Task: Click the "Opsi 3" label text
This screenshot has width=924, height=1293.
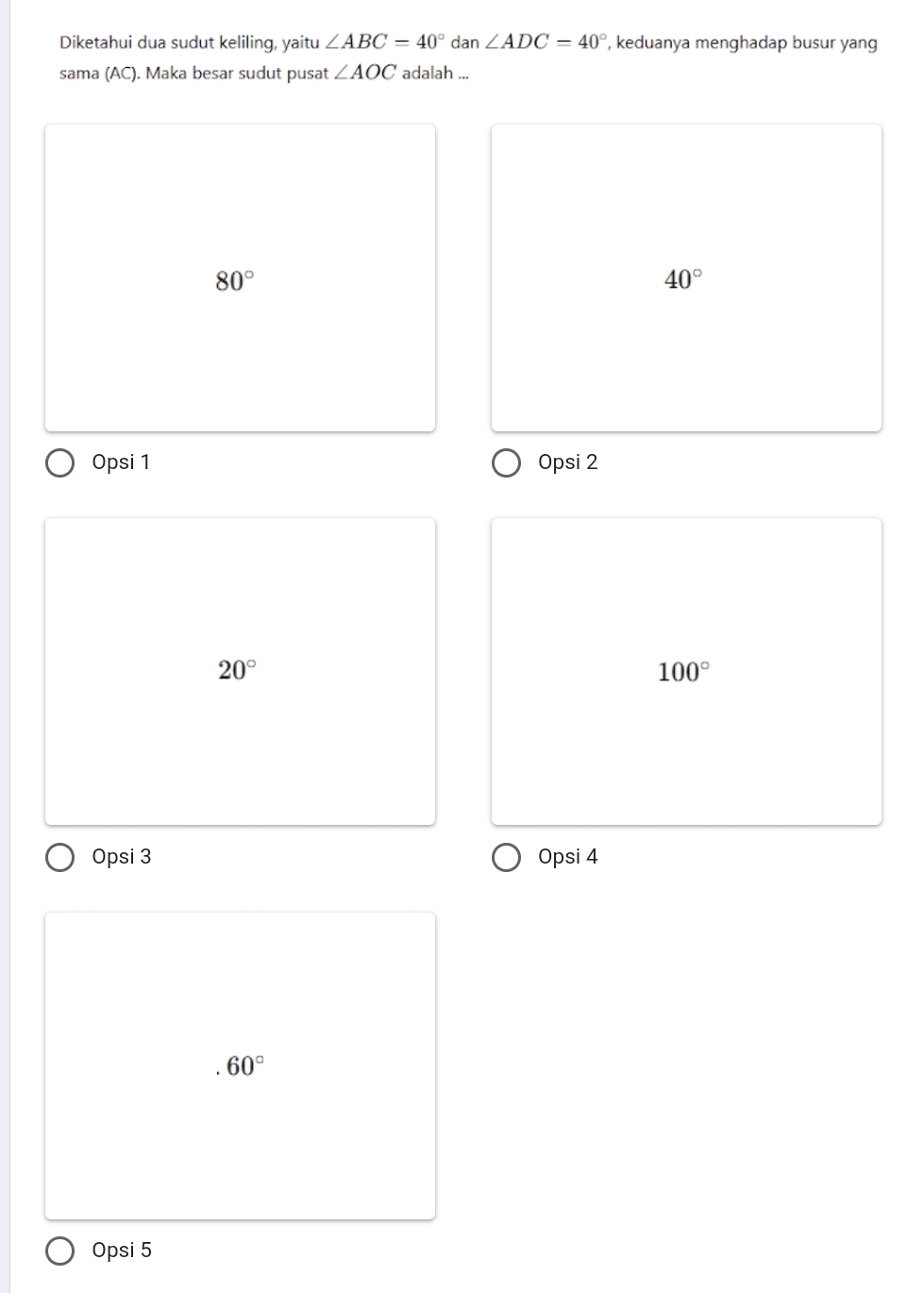Action: pyautogui.click(x=122, y=857)
